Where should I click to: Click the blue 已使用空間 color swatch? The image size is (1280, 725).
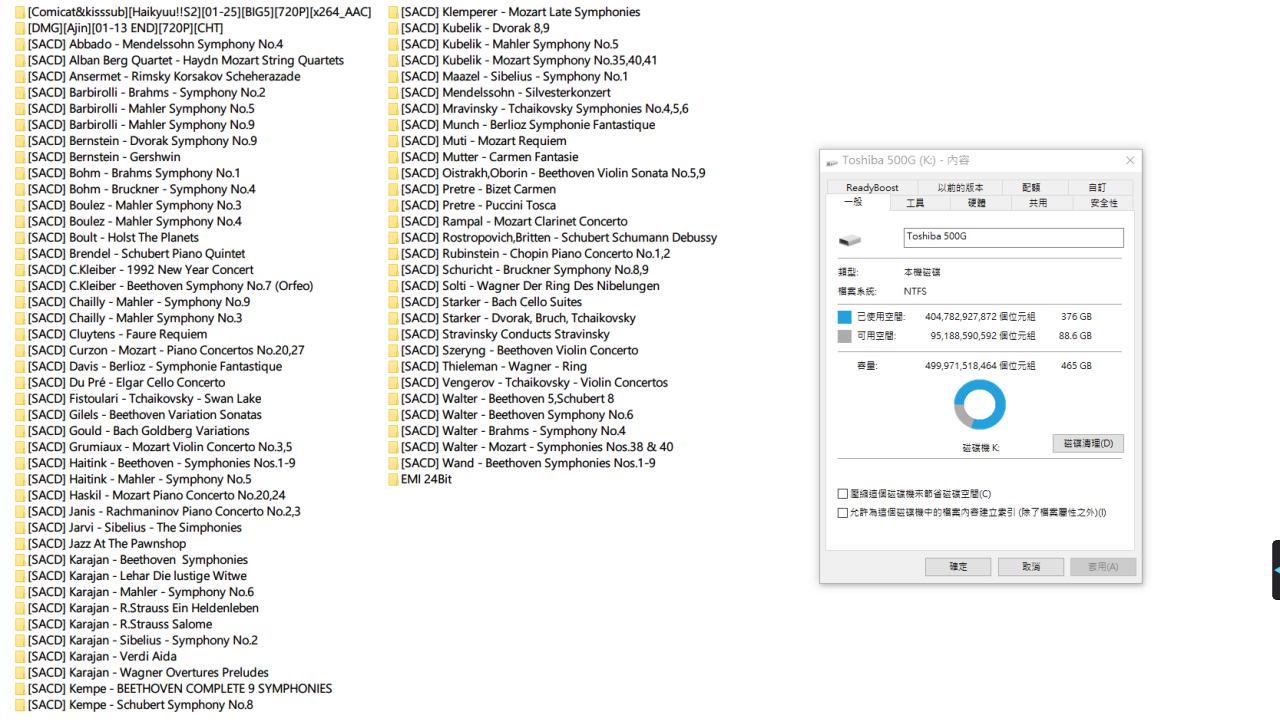[844, 317]
